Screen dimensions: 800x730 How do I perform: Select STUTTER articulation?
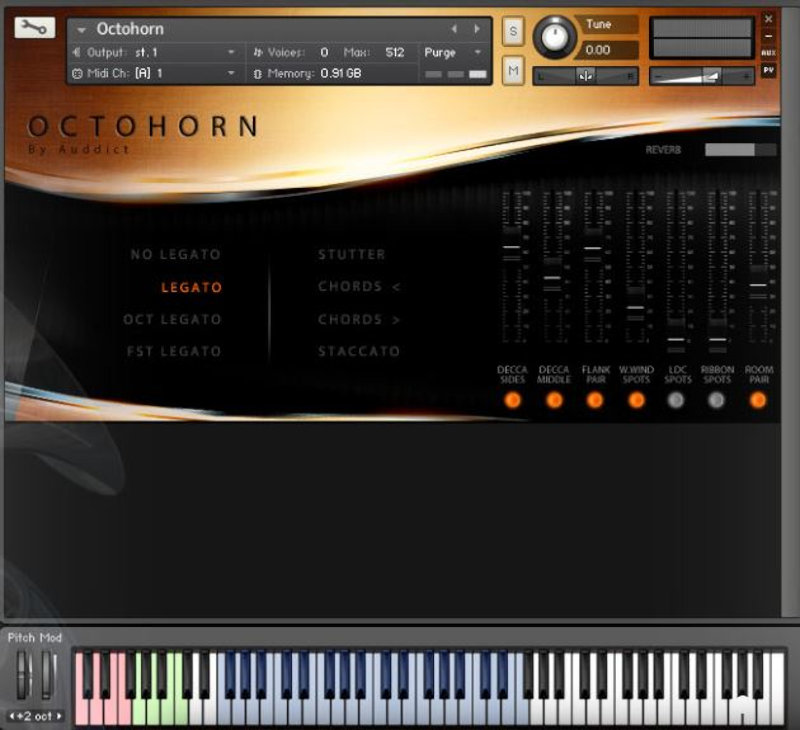point(352,254)
